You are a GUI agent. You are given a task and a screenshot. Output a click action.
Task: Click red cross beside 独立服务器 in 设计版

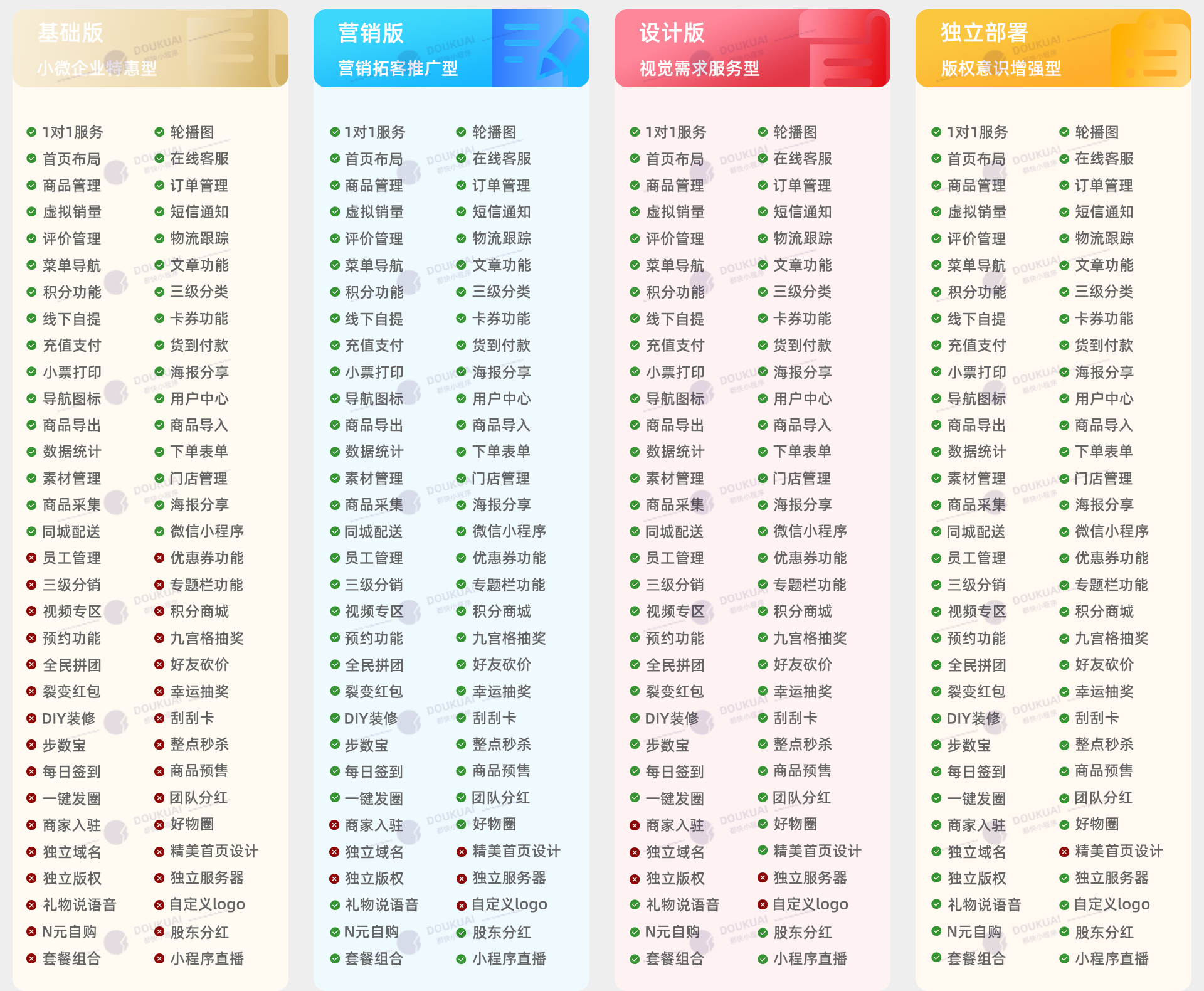(763, 877)
